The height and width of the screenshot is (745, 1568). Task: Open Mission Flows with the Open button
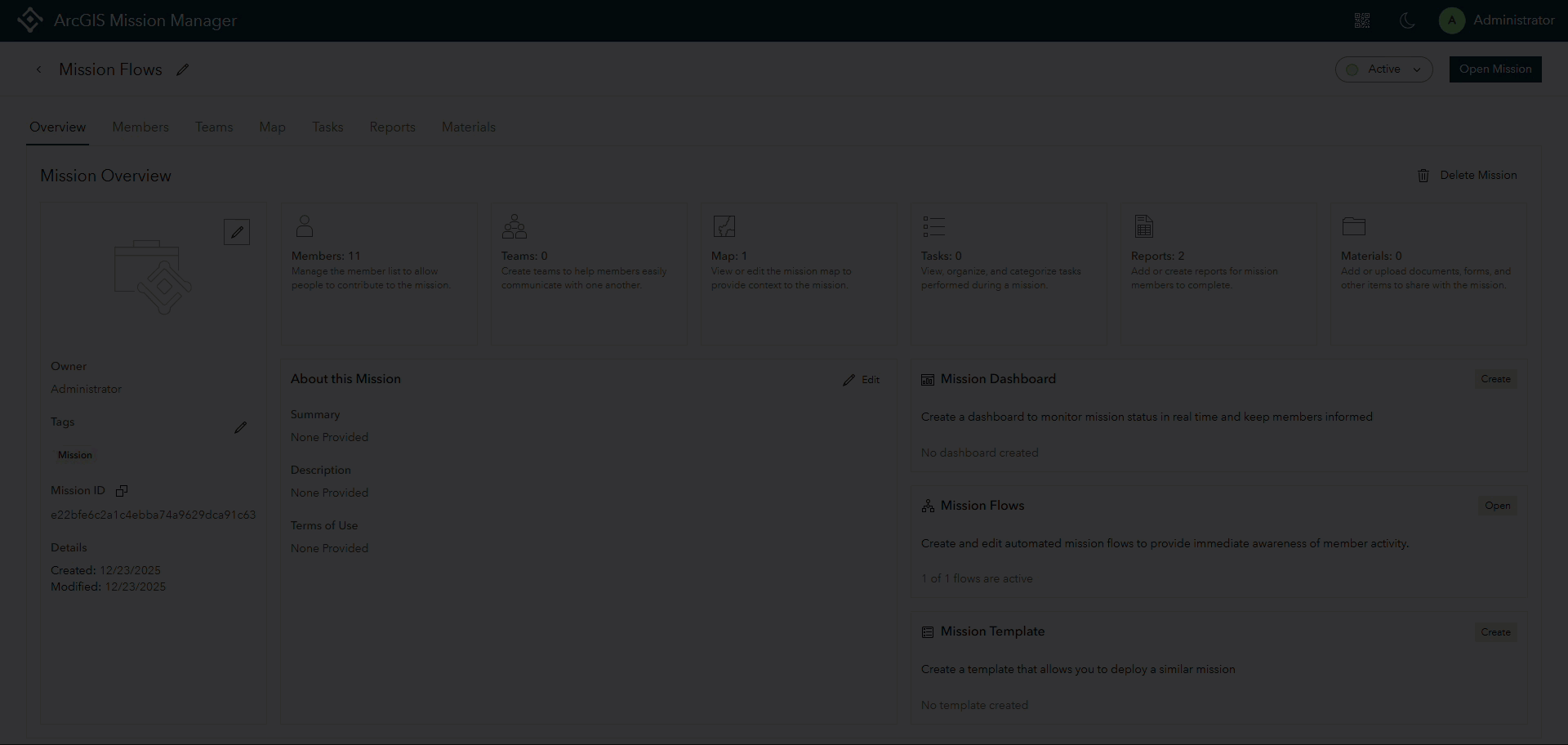[x=1497, y=506]
